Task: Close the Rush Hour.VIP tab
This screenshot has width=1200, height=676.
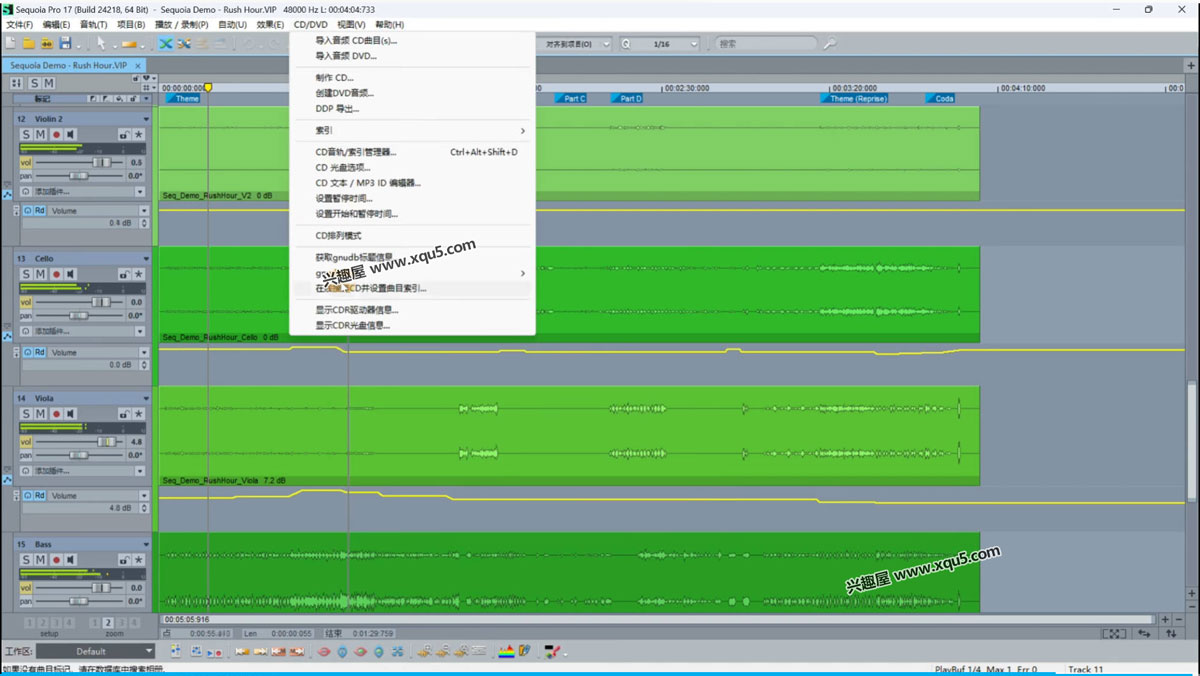Action: 139,65
